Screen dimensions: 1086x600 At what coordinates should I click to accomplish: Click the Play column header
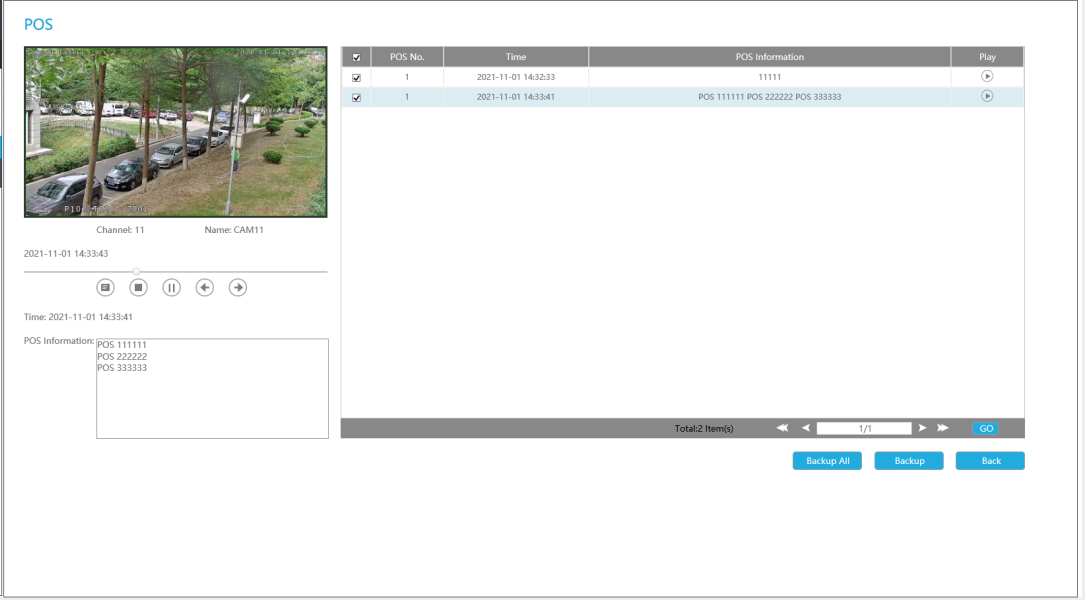(988, 57)
